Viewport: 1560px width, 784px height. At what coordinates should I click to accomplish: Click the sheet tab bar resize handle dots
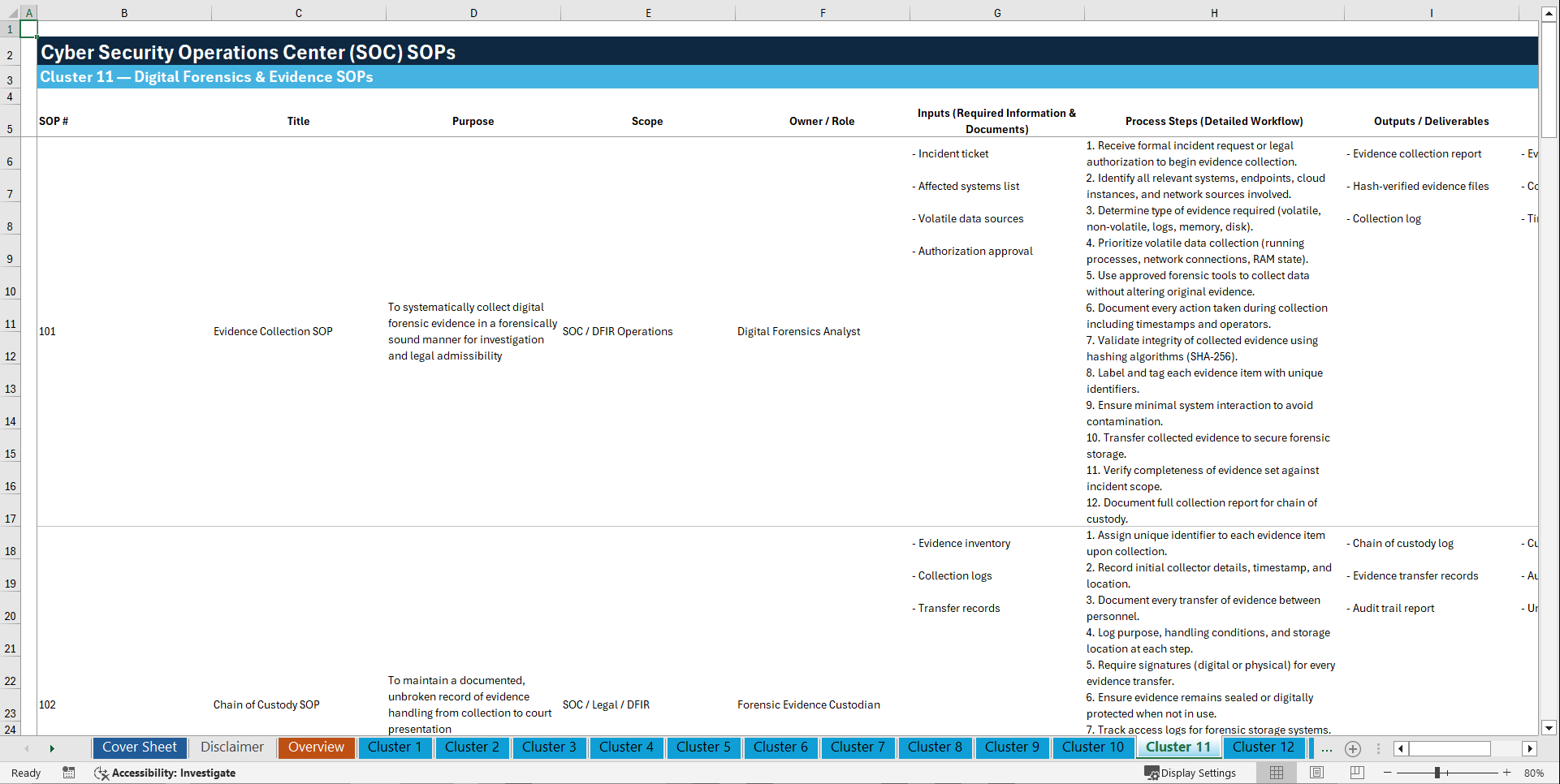[x=1378, y=748]
